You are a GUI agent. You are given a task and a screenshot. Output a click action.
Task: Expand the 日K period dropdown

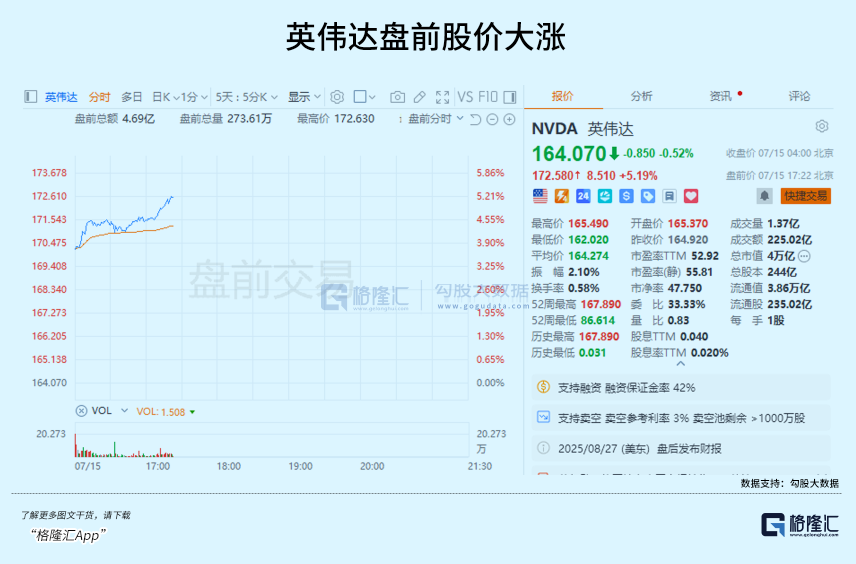click(x=165, y=97)
